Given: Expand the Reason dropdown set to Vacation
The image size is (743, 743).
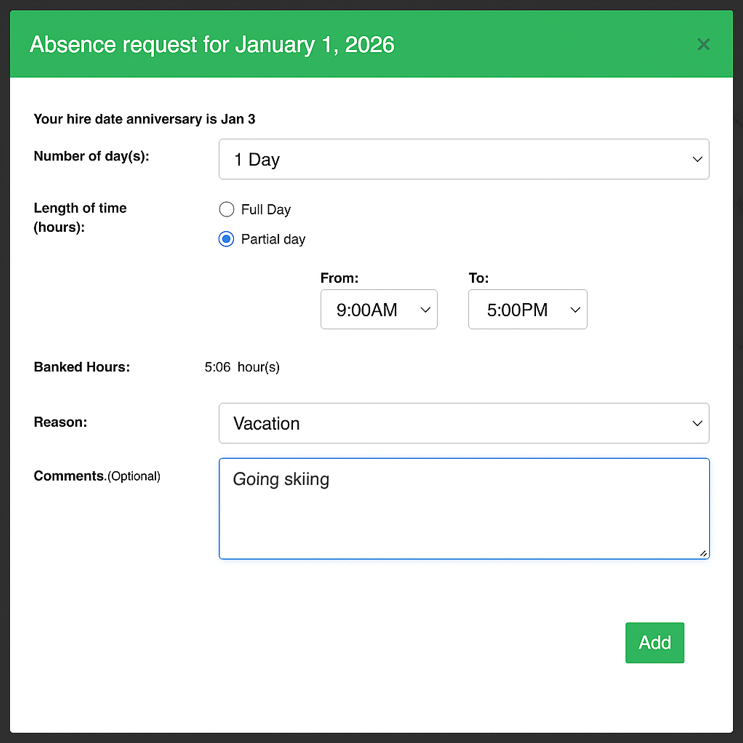Looking at the screenshot, I should coord(463,423).
